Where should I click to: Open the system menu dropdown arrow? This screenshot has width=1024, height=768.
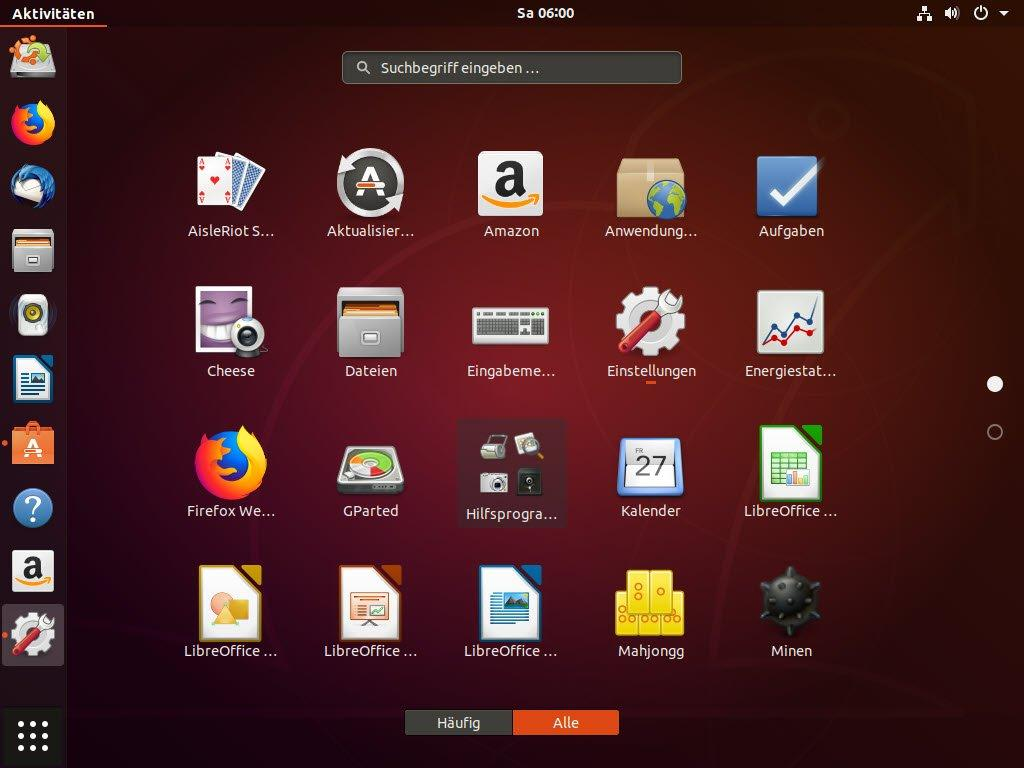[x=1004, y=13]
